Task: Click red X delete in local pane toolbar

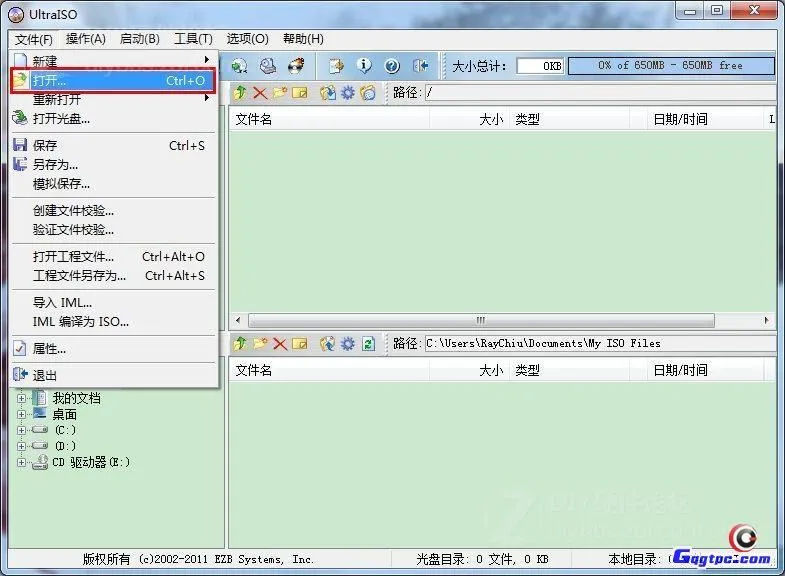Action: tap(280, 343)
